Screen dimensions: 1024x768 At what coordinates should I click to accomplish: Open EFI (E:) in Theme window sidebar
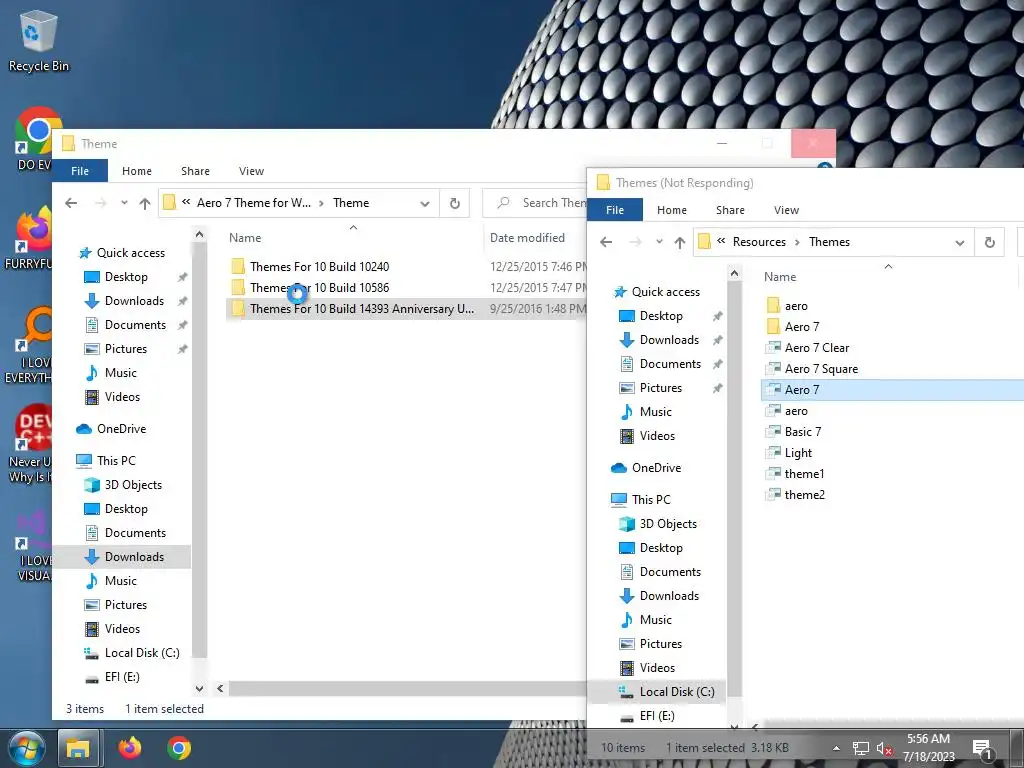pos(122,677)
